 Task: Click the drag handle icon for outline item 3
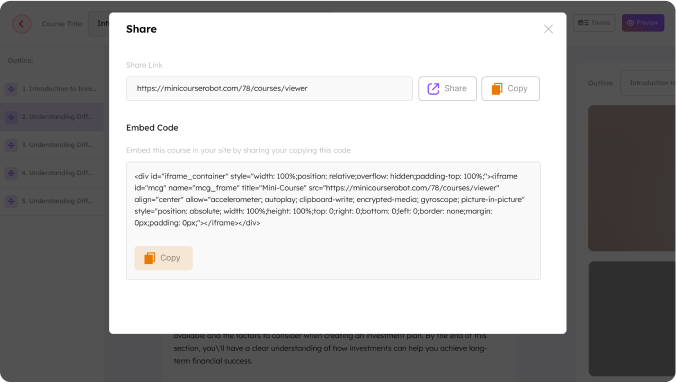(x=11, y=145)
